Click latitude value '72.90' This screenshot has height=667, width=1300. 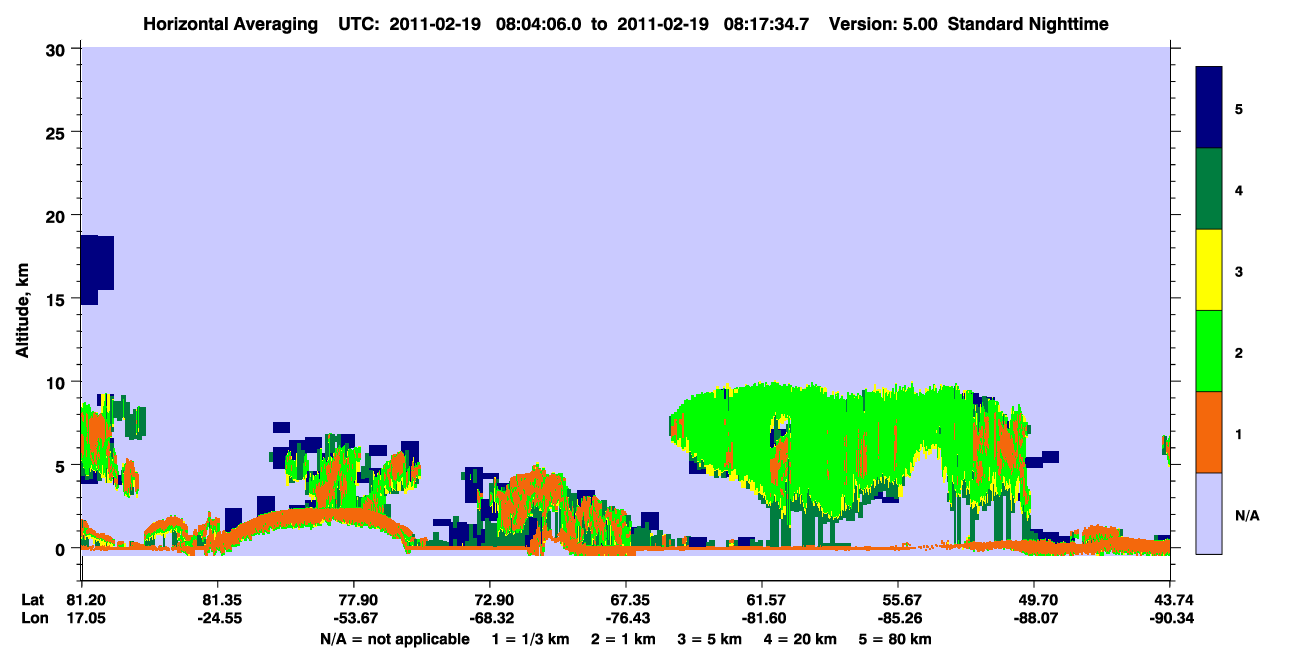coord(490,600)
